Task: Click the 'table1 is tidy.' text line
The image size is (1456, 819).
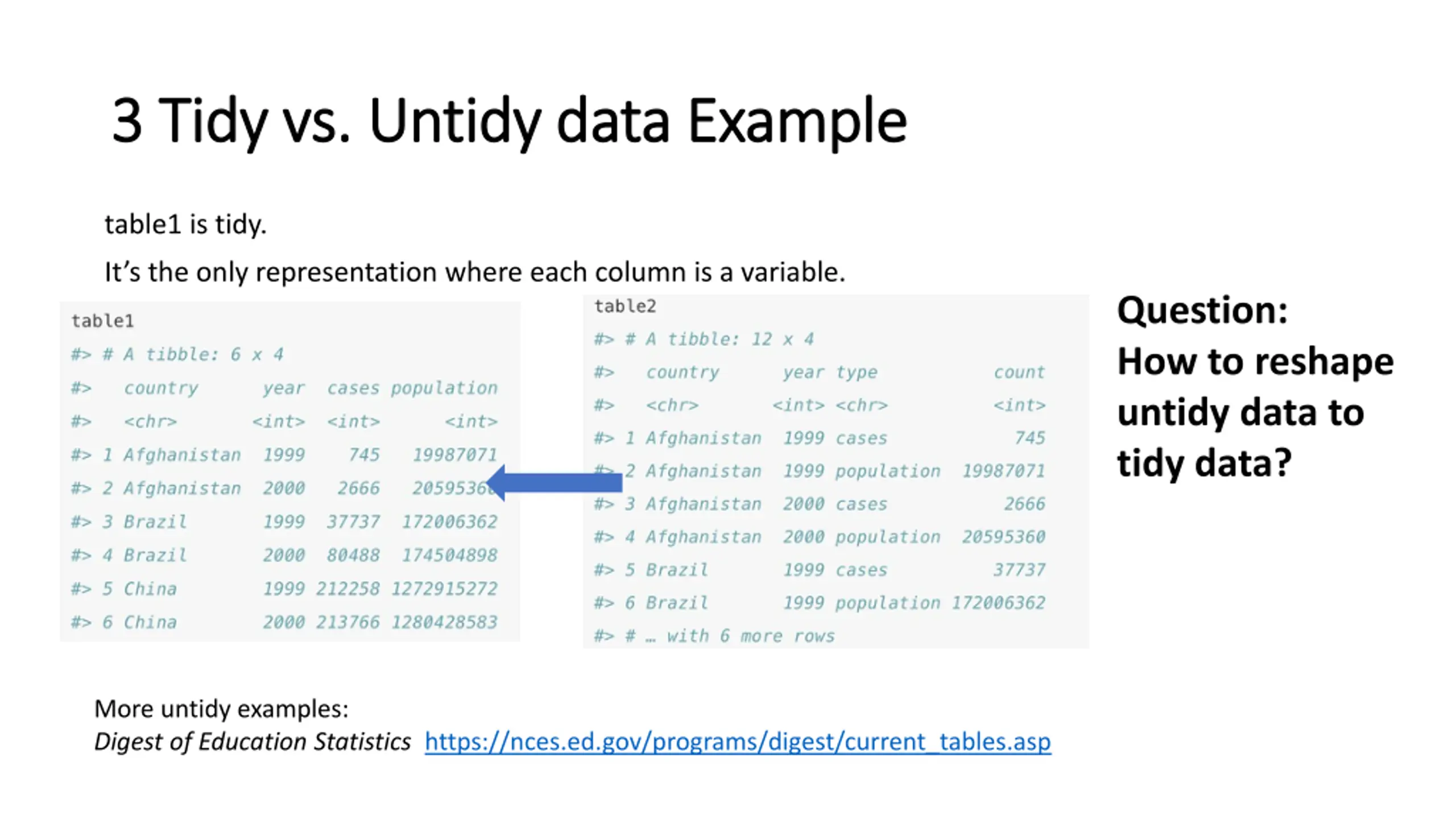Action: [x=185, y=224]
